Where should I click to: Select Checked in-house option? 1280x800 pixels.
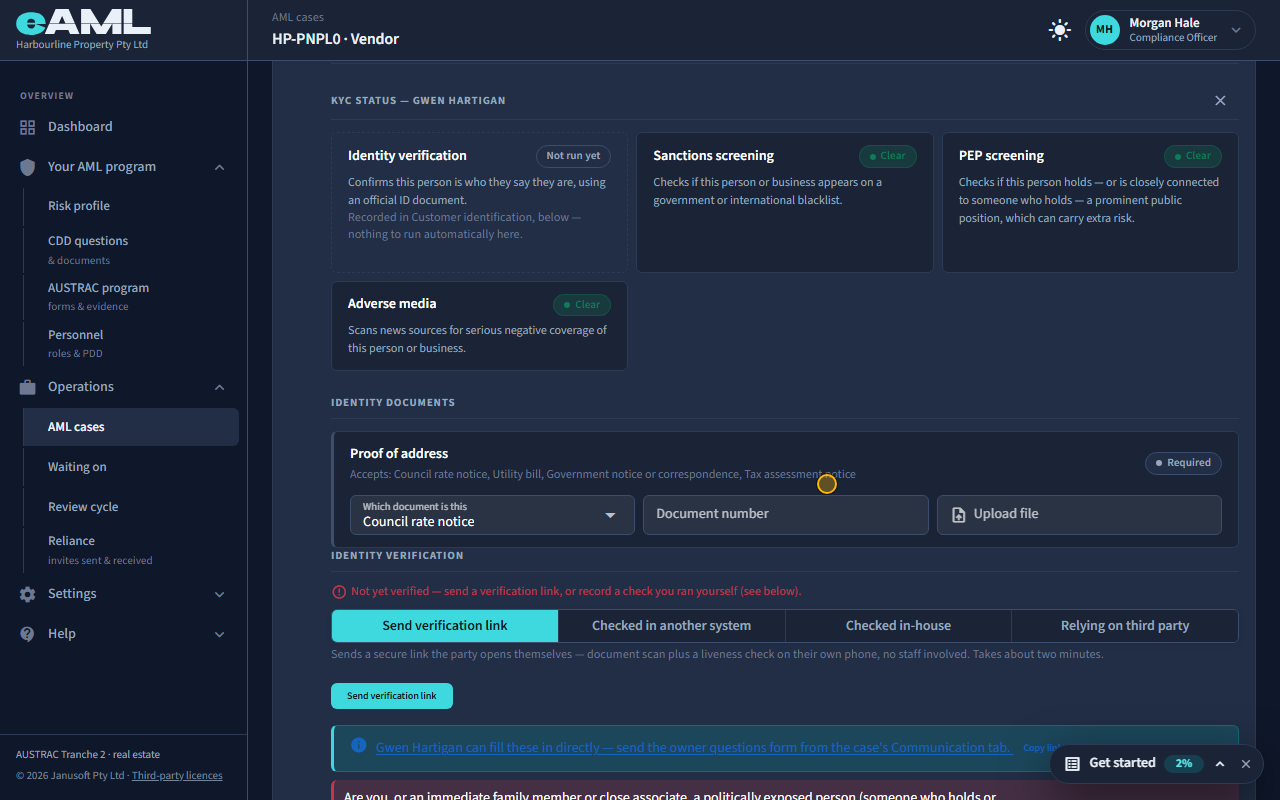pyautogui.click(x=898, y=626)
